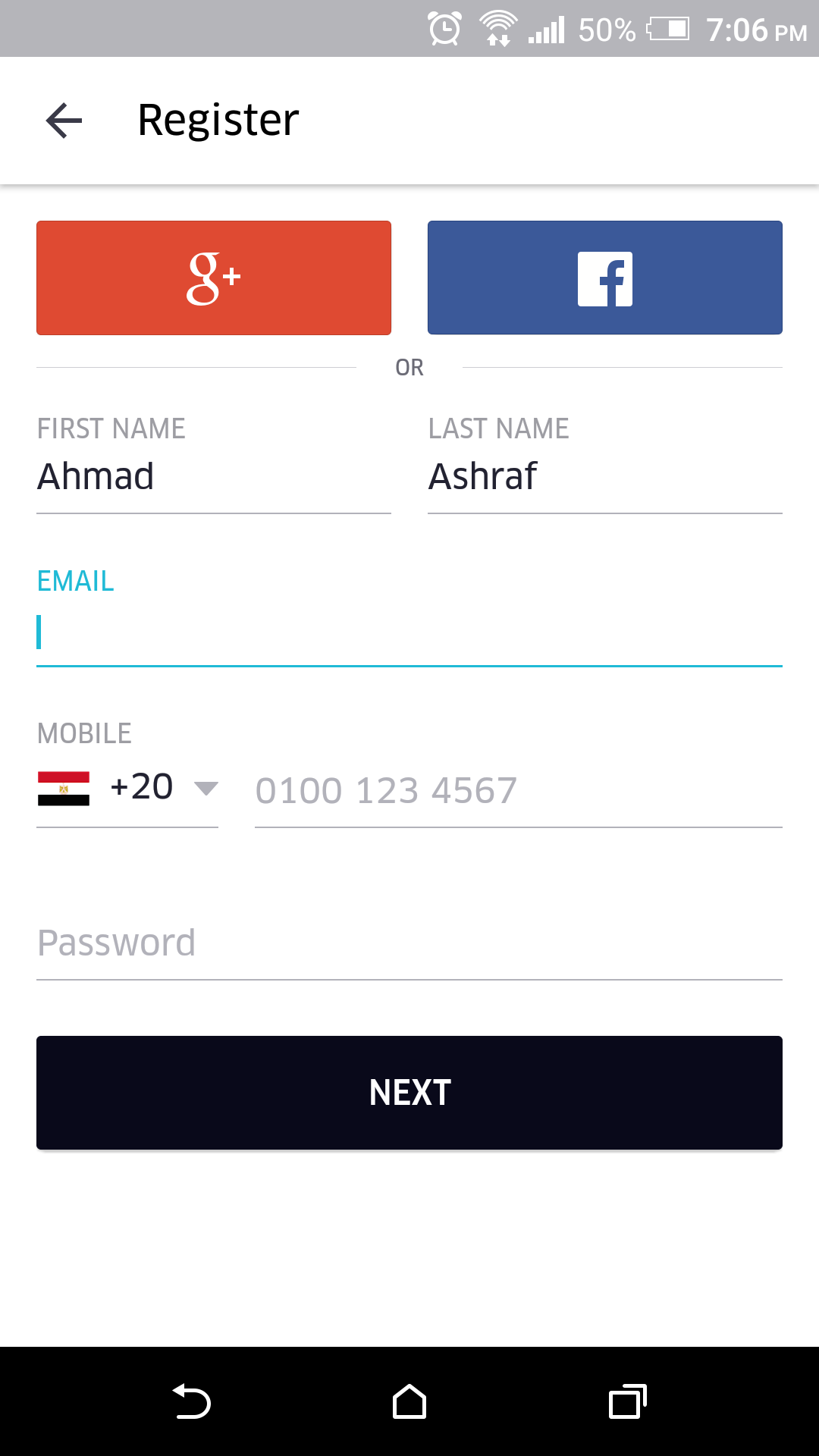Focus the Email input field
This screenshot has height=1456, width=819.
[x=409, y=632]
